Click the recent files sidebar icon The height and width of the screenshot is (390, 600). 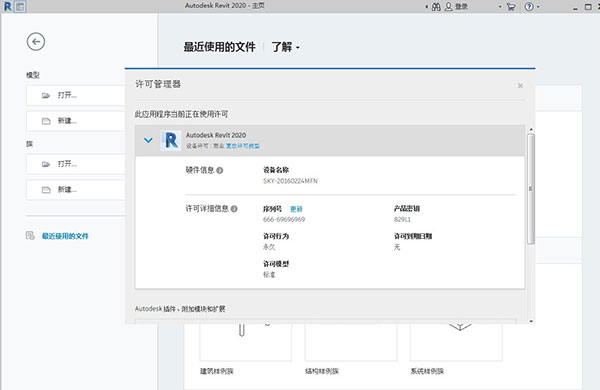30,236
